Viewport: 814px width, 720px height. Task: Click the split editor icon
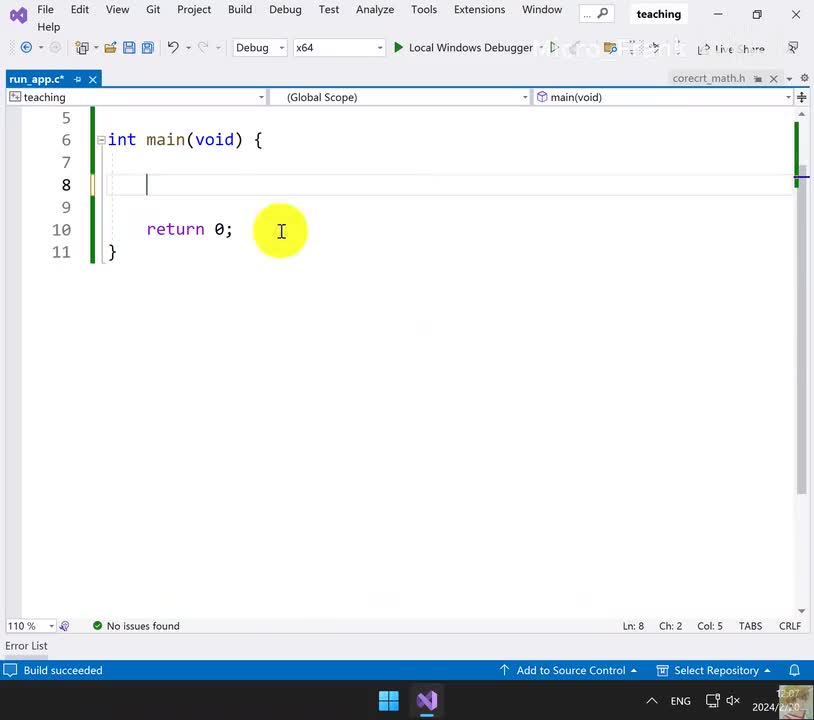coord(802,97)
